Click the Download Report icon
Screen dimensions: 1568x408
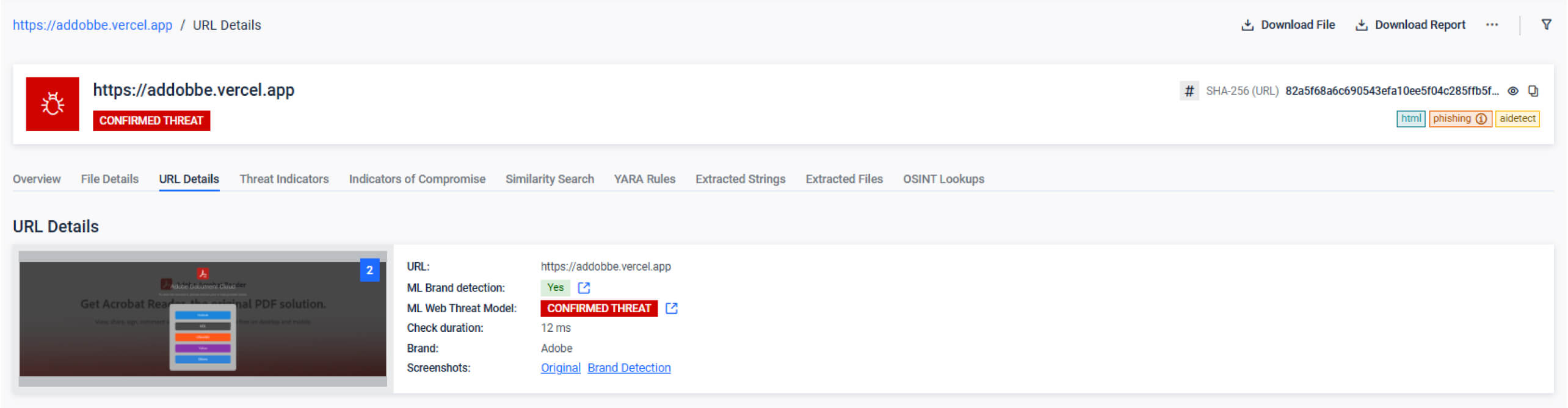[x=1361, y=25]
